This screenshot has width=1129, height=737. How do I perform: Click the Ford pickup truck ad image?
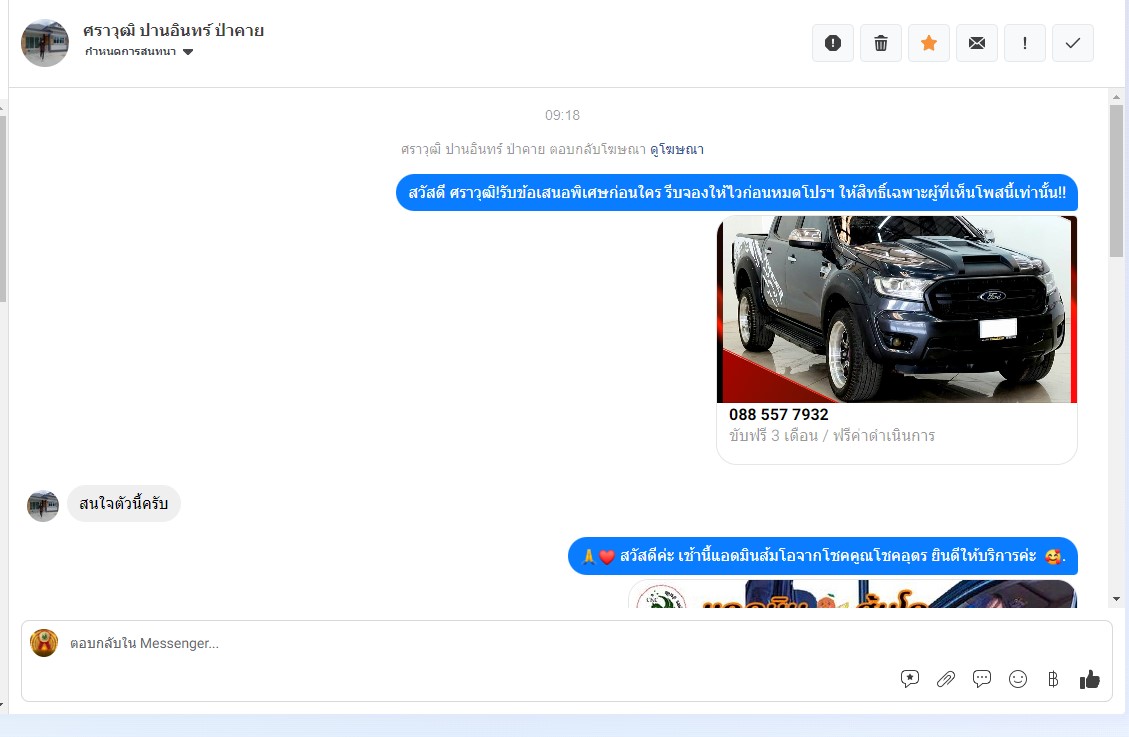(x=896, y=309)
